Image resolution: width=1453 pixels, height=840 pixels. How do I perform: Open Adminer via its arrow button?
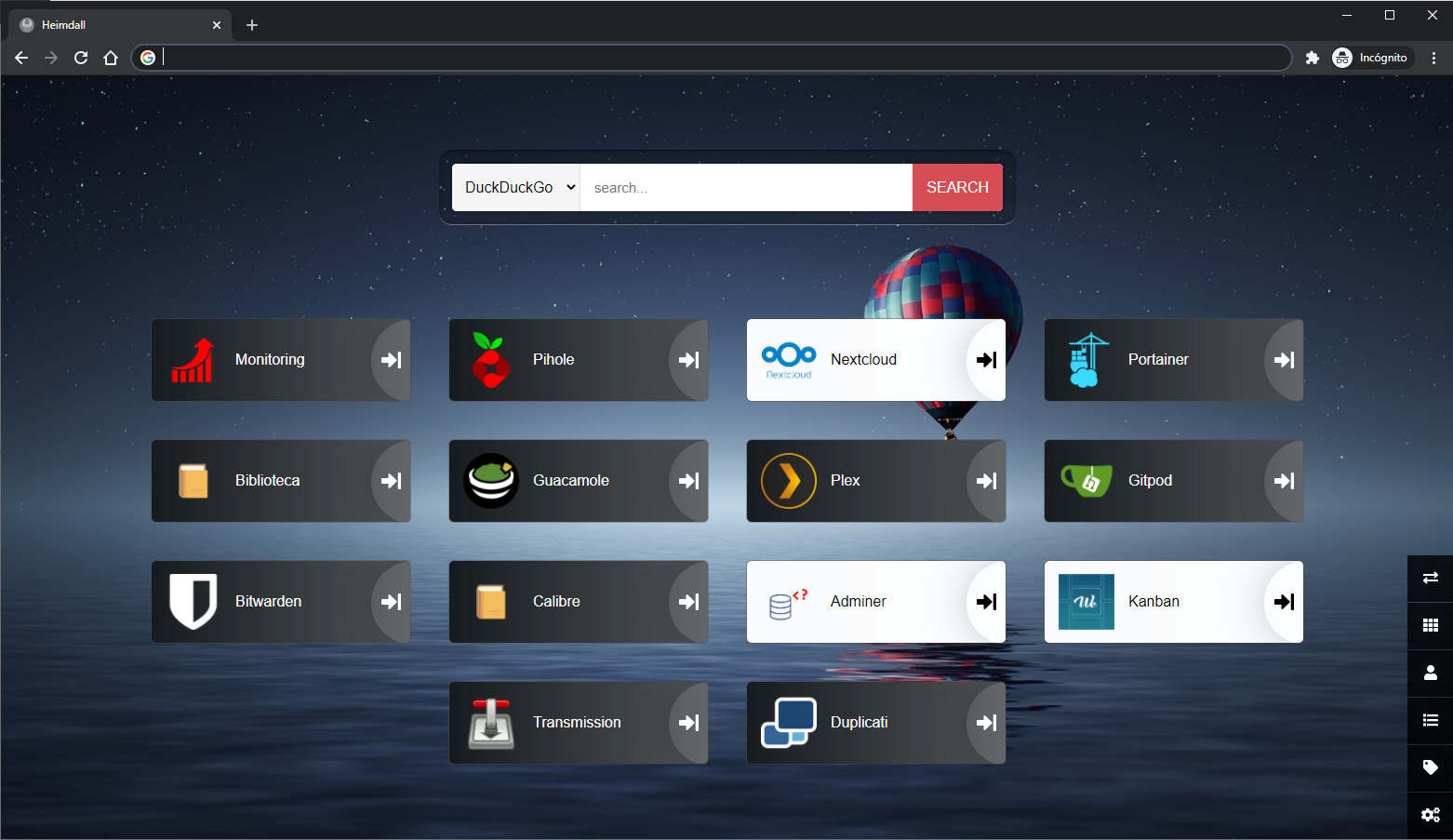click(987, 602)
